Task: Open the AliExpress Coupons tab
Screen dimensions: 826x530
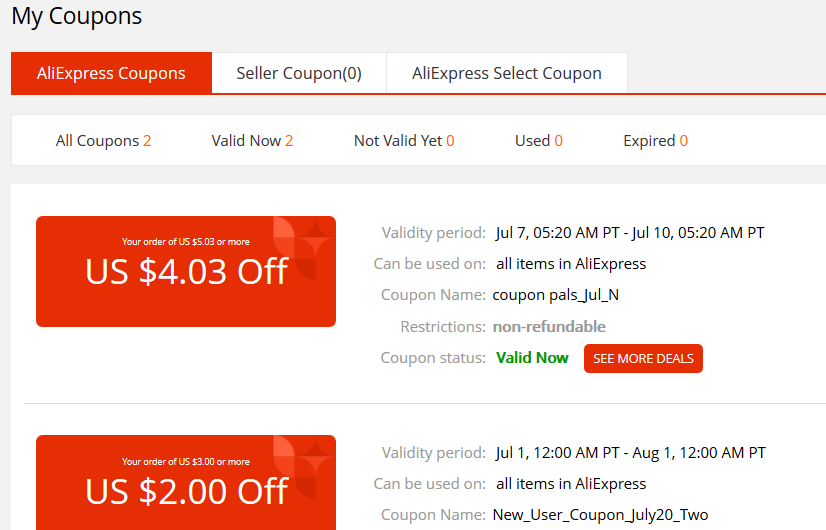Action: tap(111, 73)
